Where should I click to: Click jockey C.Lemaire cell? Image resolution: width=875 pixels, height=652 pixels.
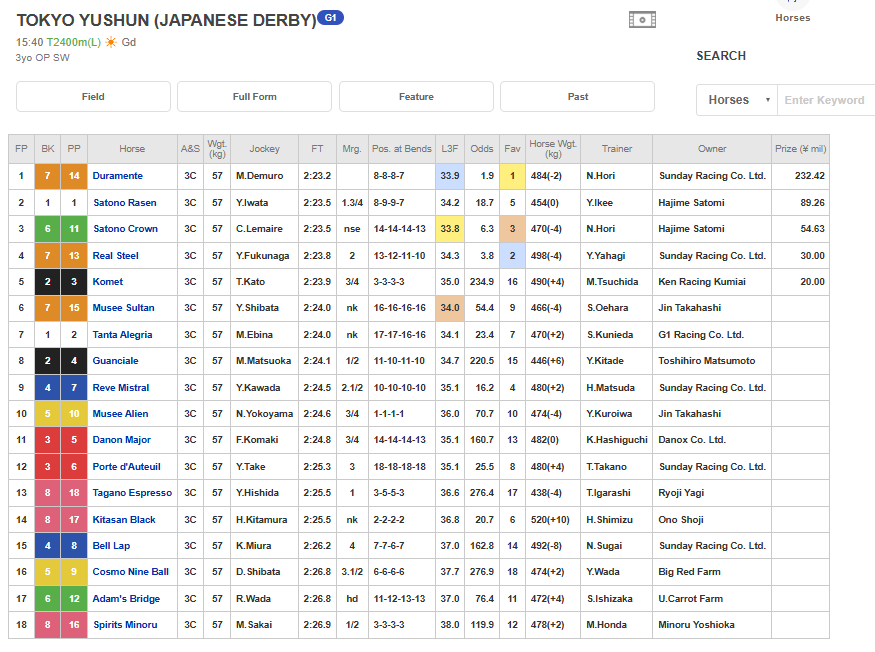coord(265,229)
